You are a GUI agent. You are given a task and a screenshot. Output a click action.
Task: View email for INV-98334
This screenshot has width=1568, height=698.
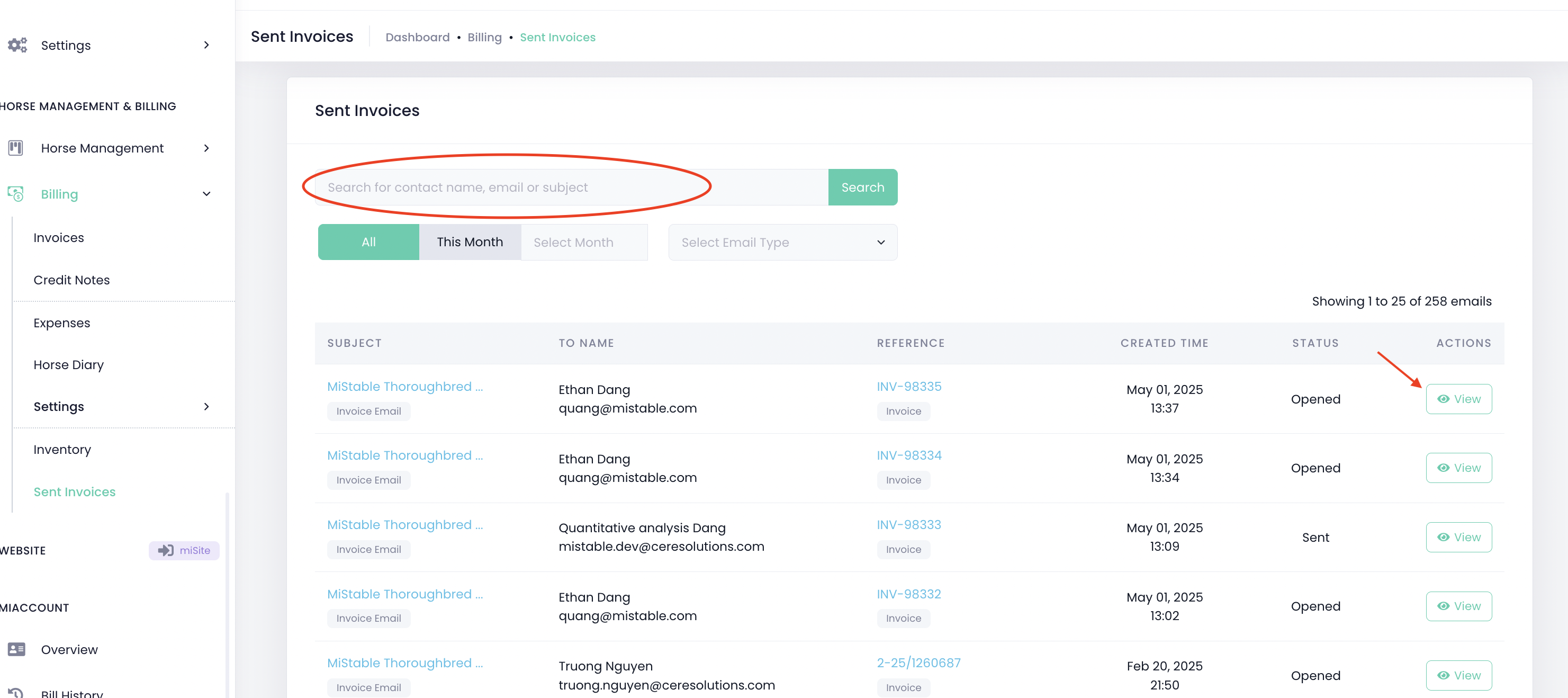[x=1458, y=468]
